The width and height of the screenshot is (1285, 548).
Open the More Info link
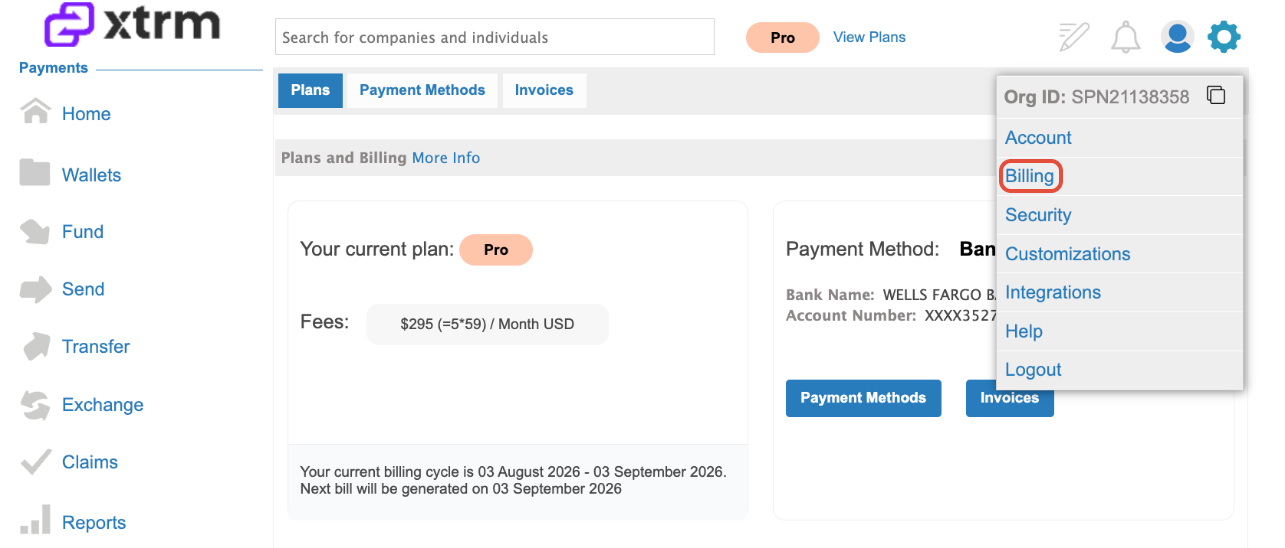click(x=446, y=158)
